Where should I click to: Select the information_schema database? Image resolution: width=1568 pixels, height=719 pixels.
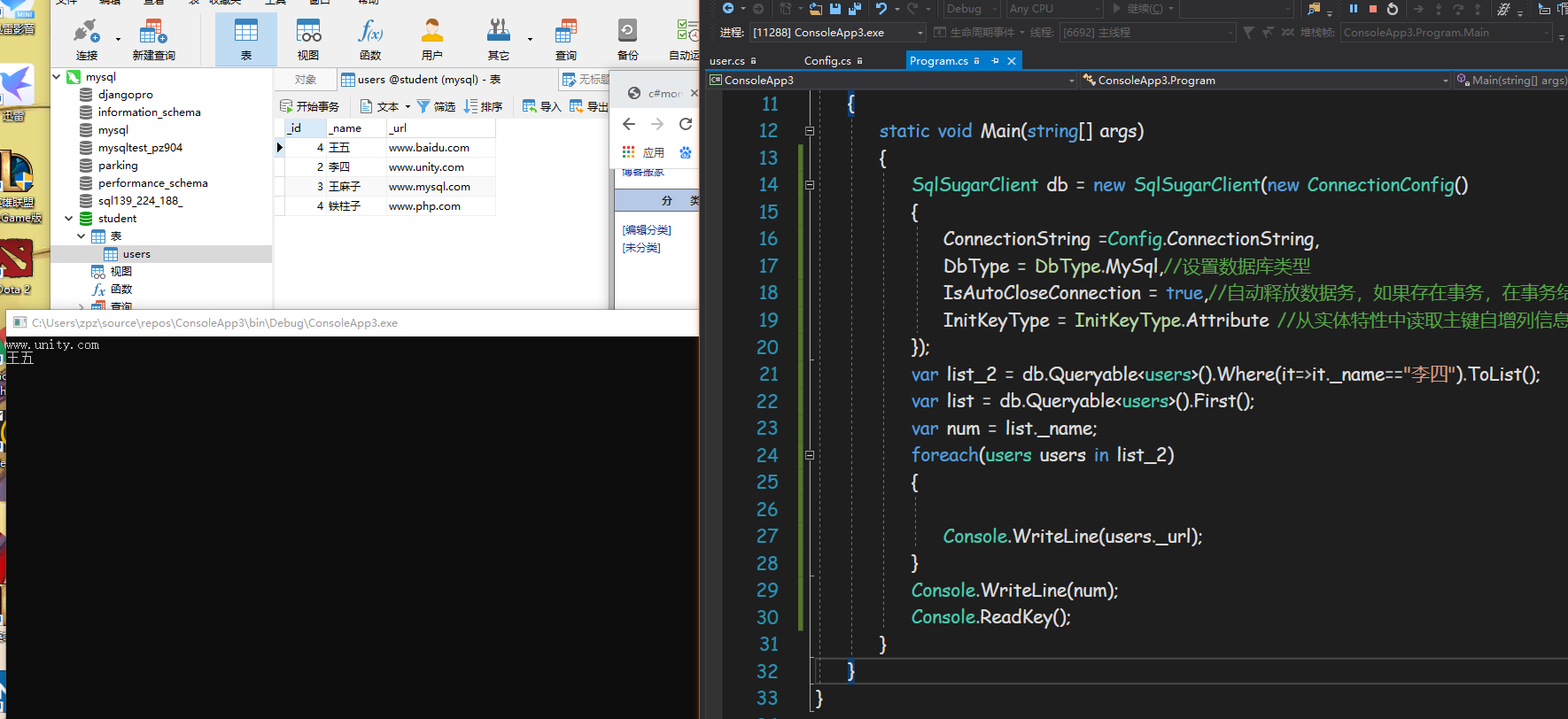point(149,112)
